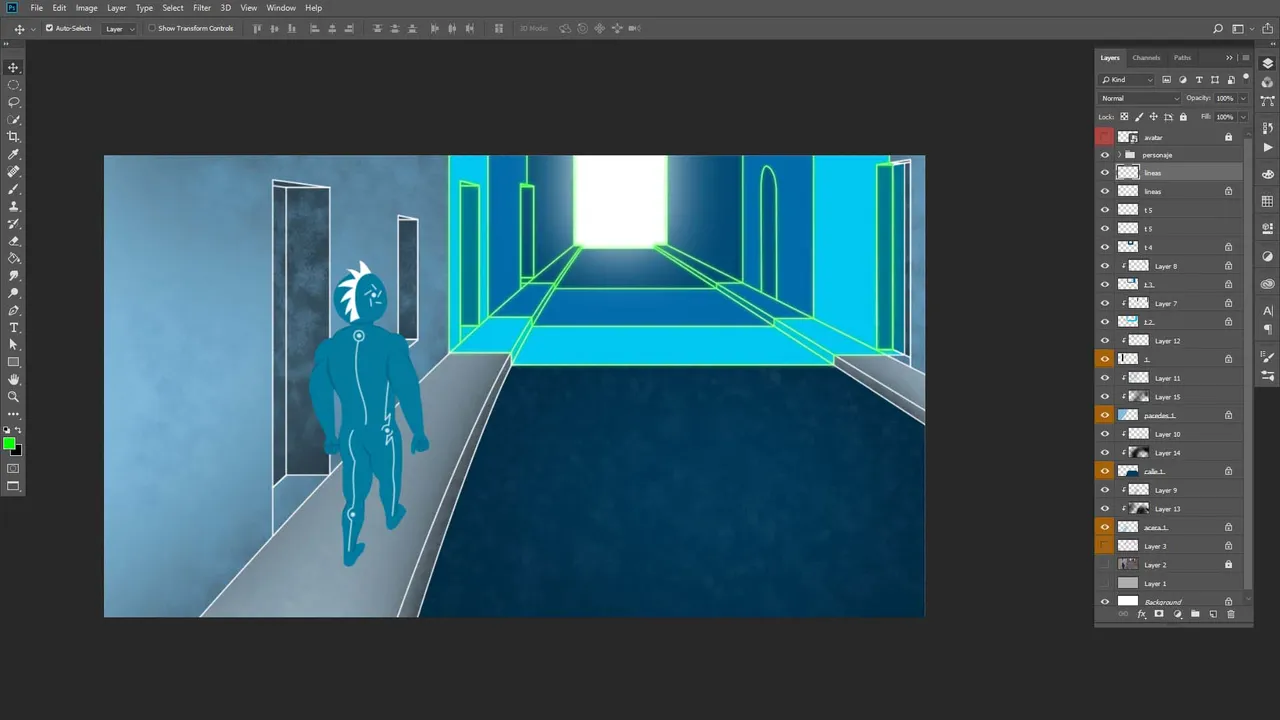
Task: Toggle Lock all for the layer
Action: [x=1183, y=117]
